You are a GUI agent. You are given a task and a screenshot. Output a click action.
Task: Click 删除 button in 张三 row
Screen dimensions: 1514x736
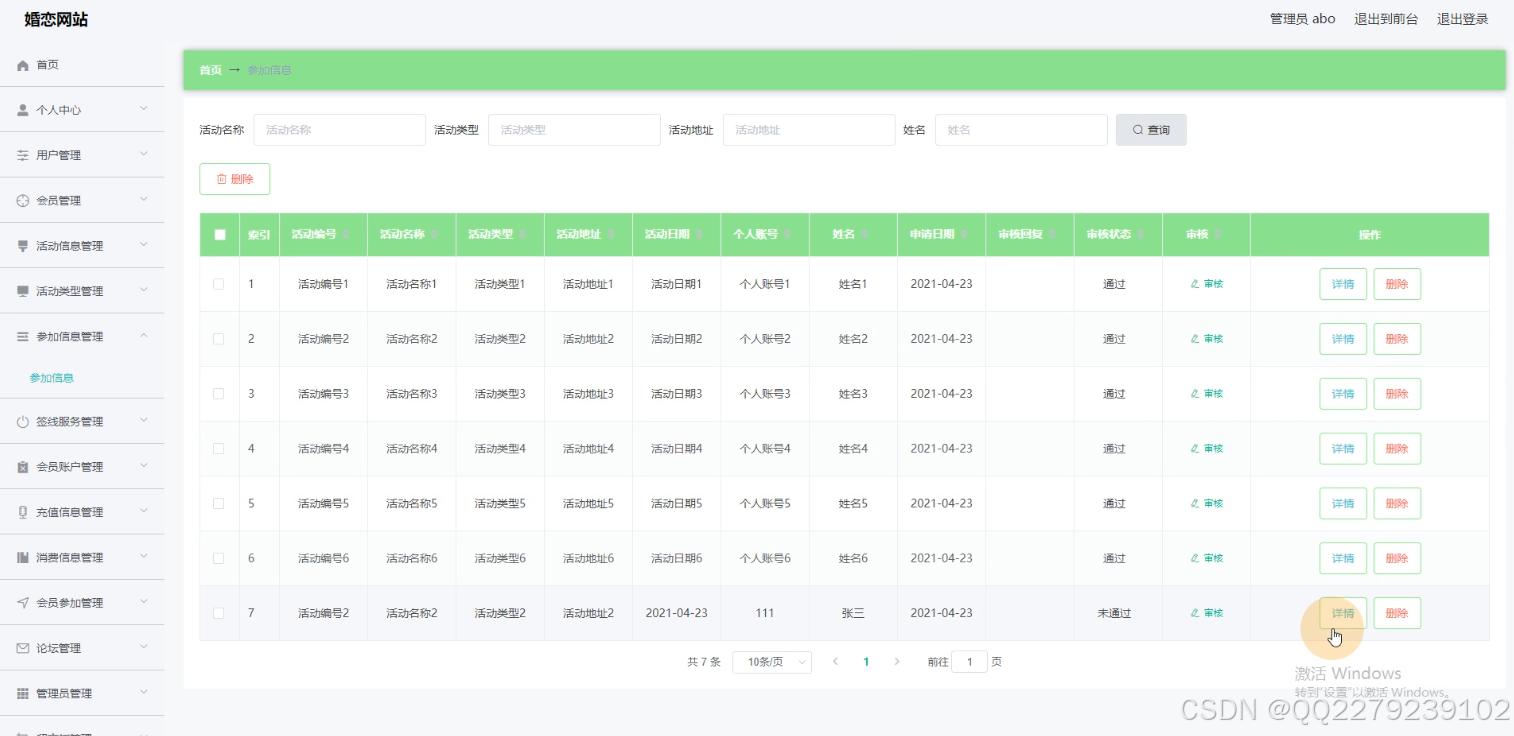coord(1397,613)
